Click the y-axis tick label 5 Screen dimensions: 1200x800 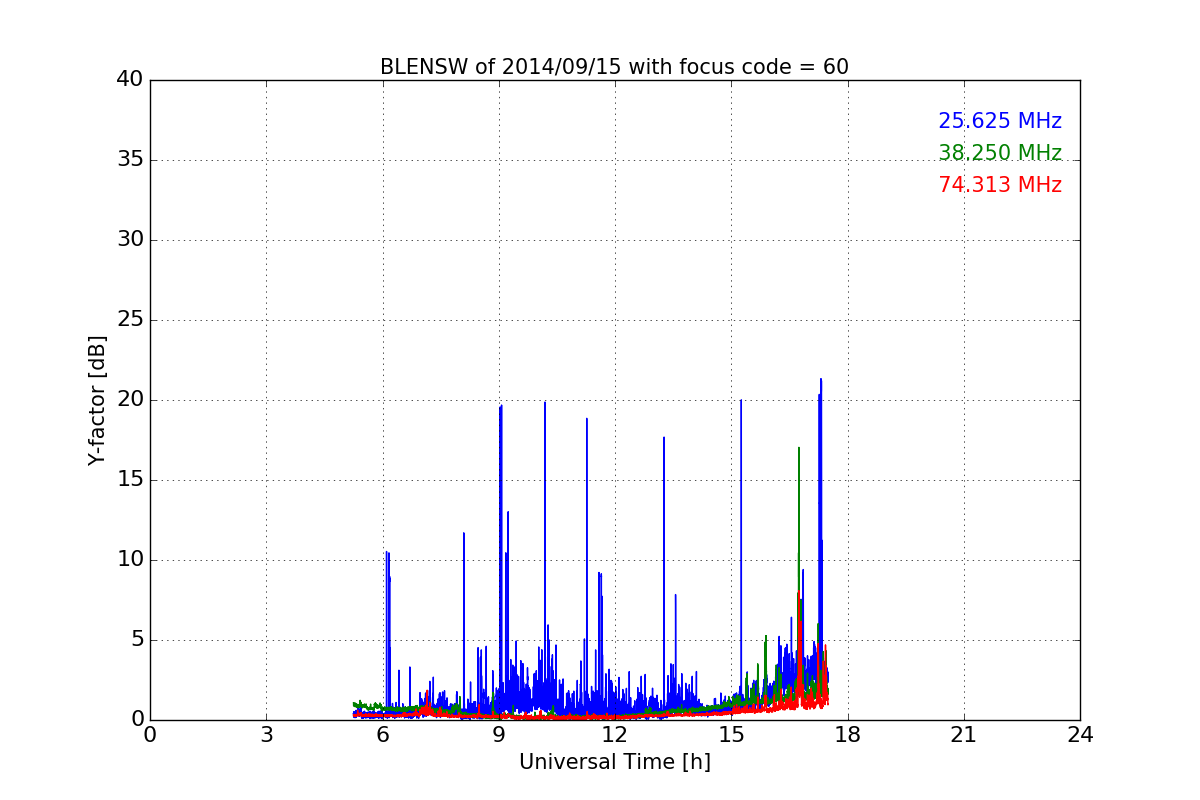coord(136,640)
